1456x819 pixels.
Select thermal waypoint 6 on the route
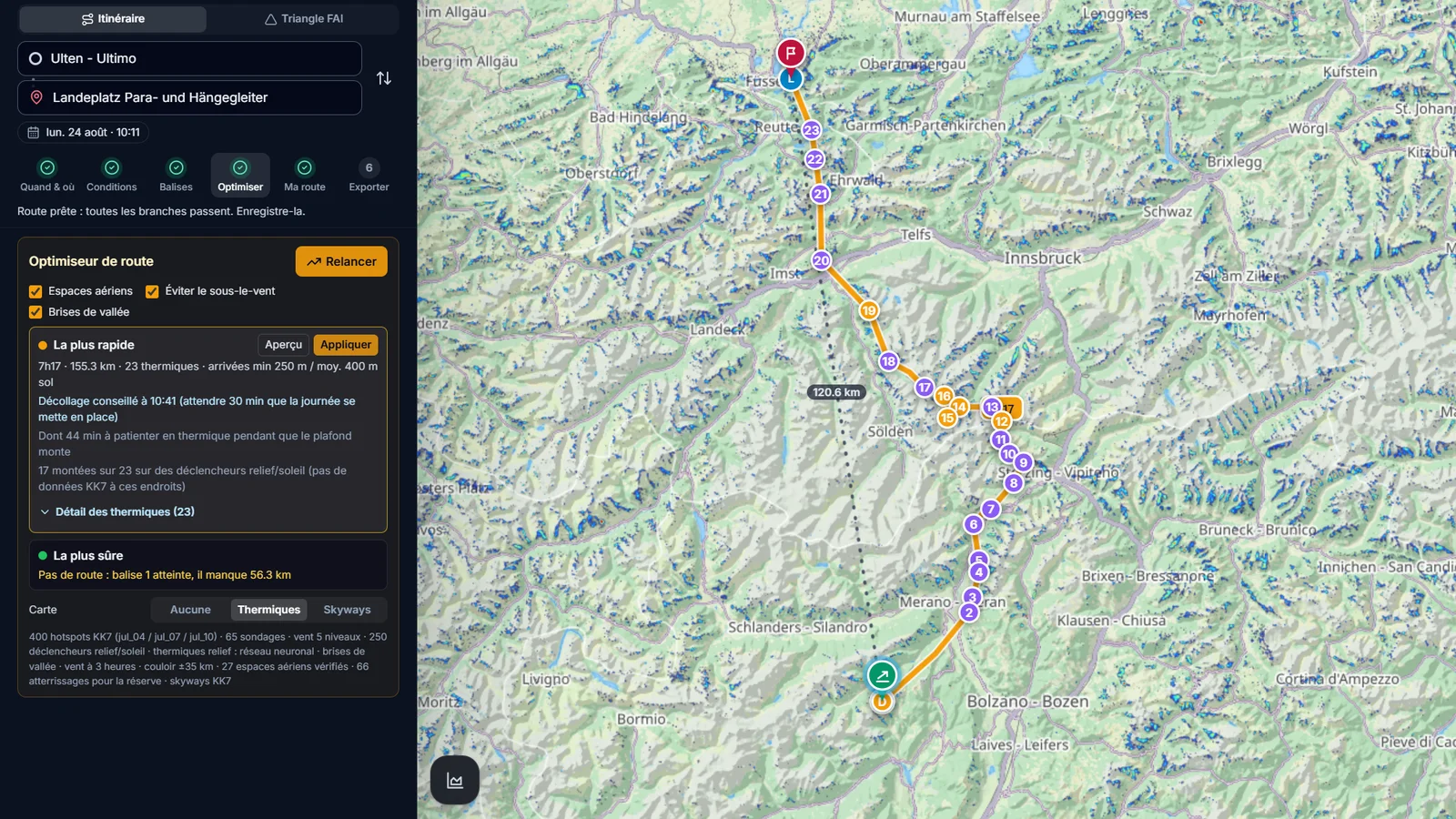click(974, 524)
